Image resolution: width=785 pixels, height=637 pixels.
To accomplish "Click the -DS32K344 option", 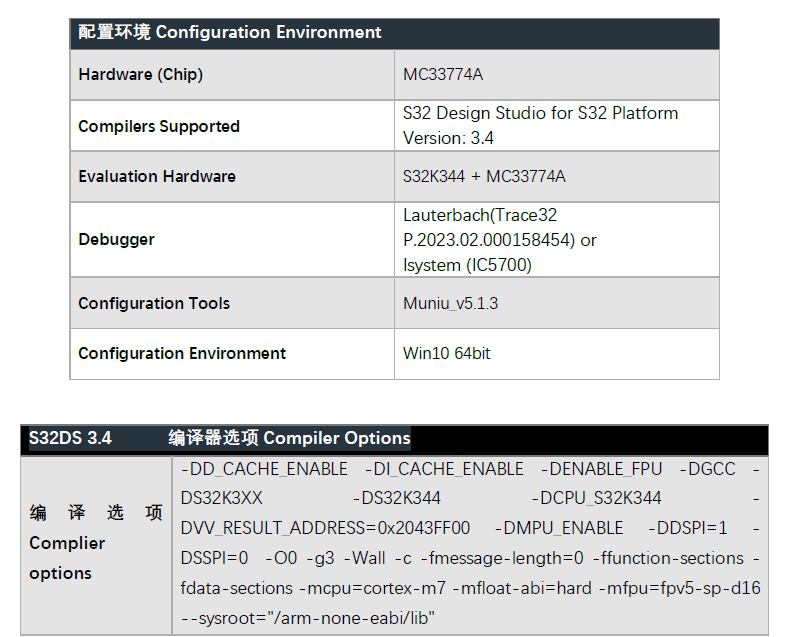I will coord(397,498).
